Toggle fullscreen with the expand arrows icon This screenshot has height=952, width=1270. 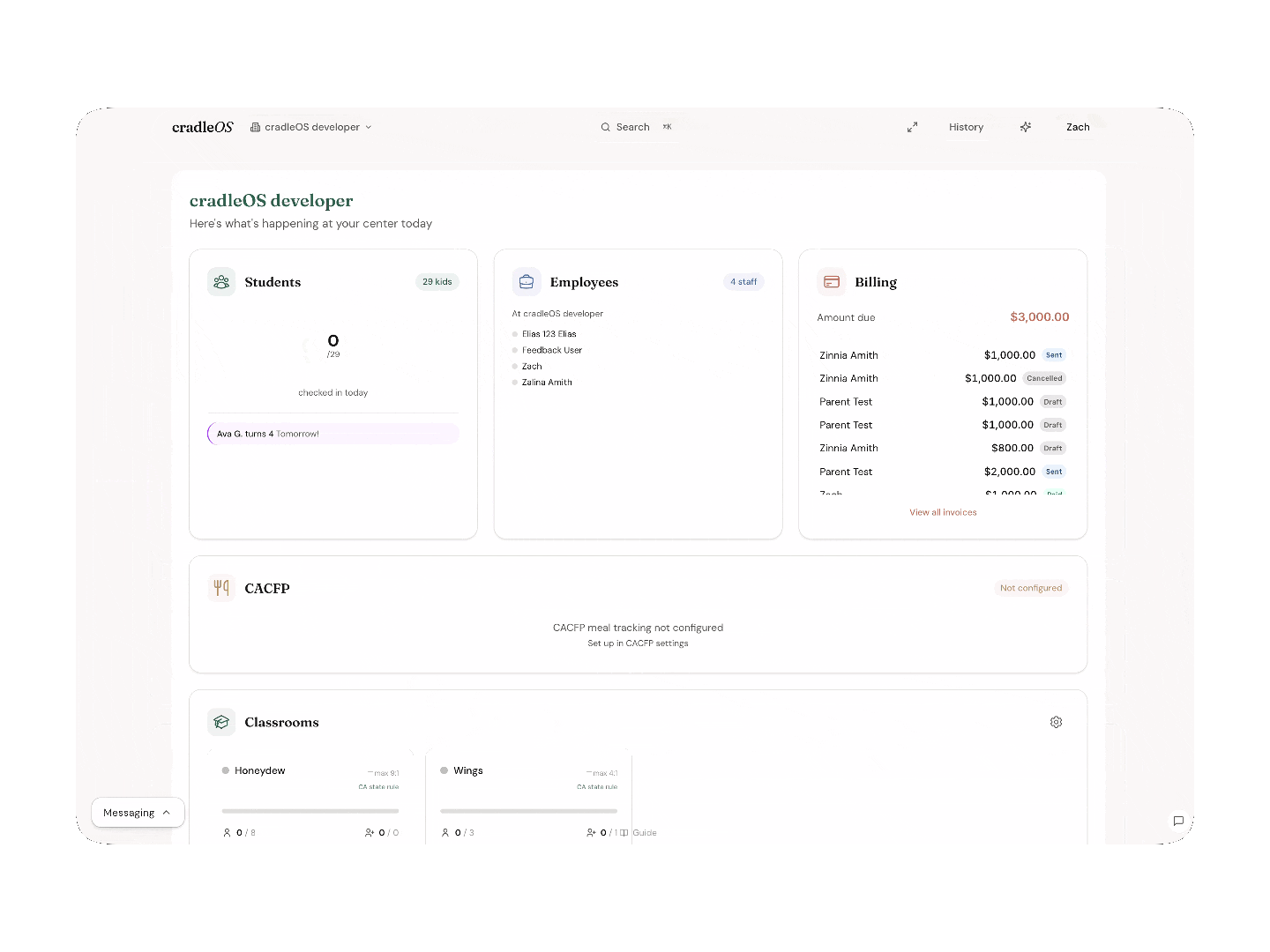point(912,127)
